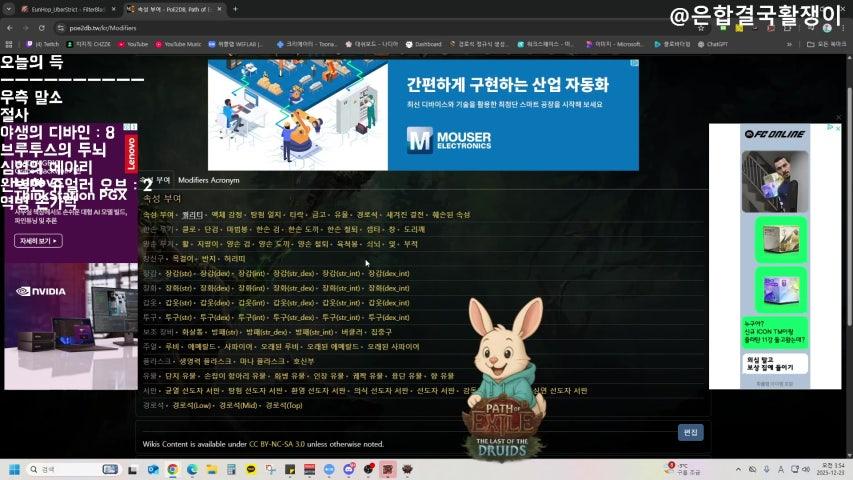Image resolution: width=853 pixels, height=480 pixels.
Task: Open the 갑옷(int) modifiers link
Action: click(x=251, y=303)
